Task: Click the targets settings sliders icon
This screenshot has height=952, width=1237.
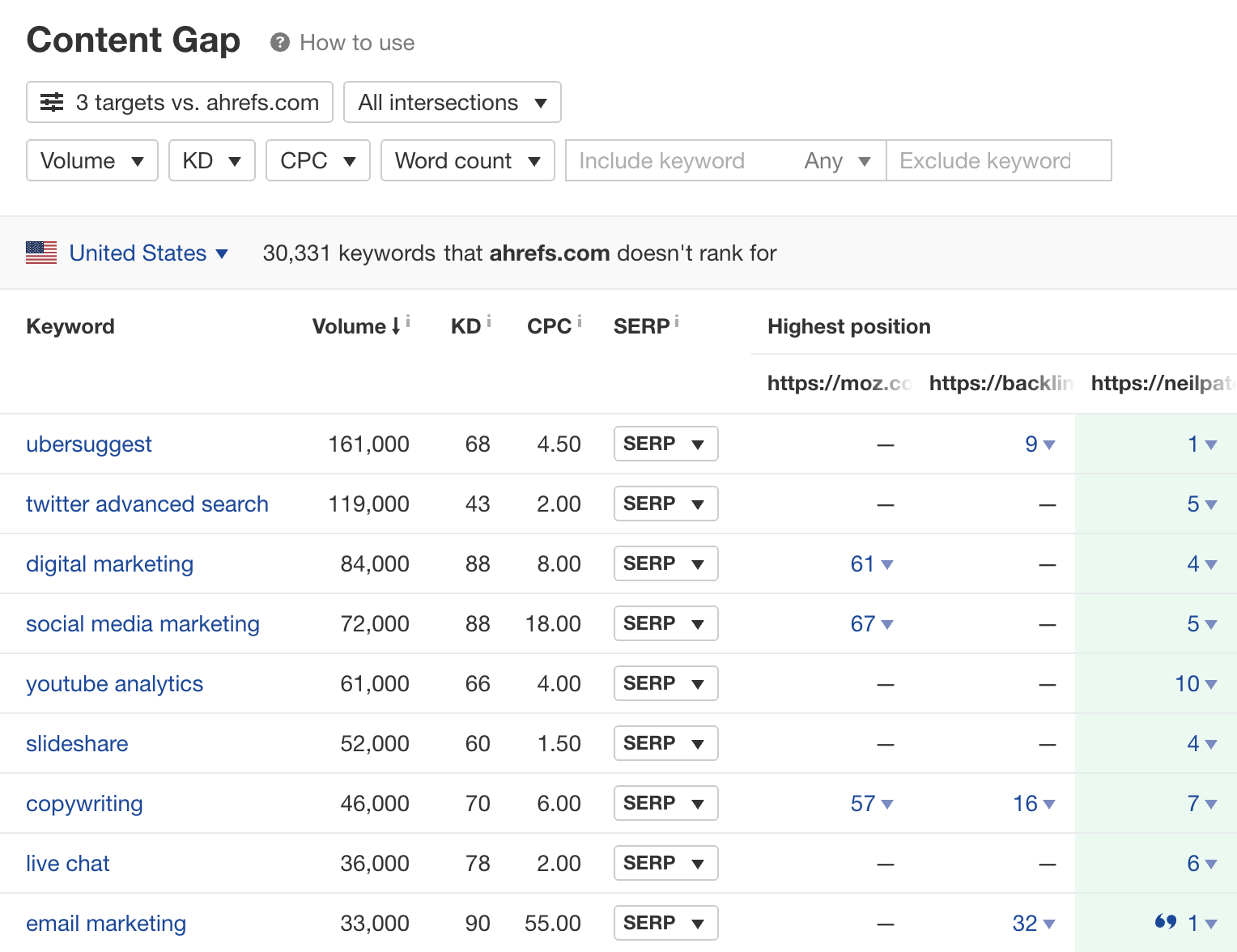Action: point(52,102)
